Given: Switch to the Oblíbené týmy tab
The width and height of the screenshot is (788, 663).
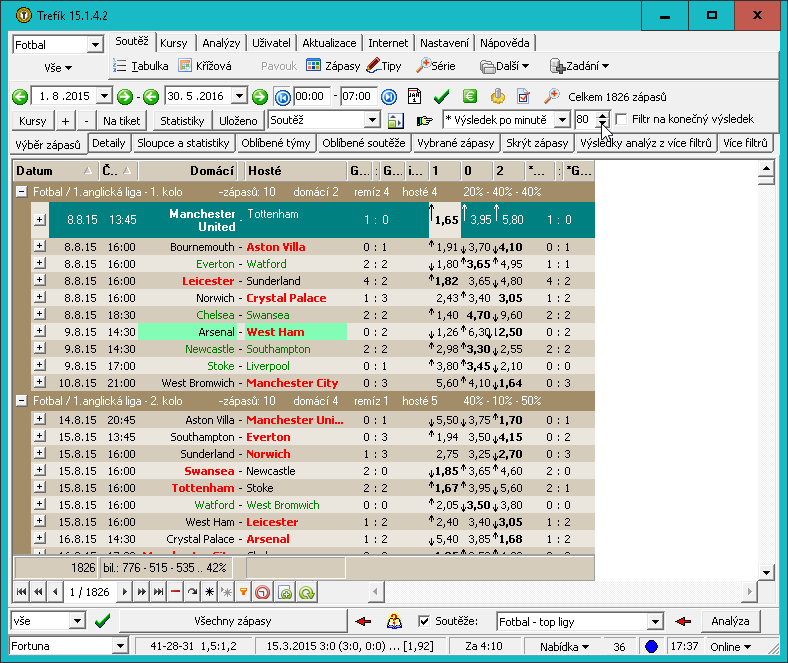Looking at the screenshot, I should pyautogui.click(x=276, y=143).
